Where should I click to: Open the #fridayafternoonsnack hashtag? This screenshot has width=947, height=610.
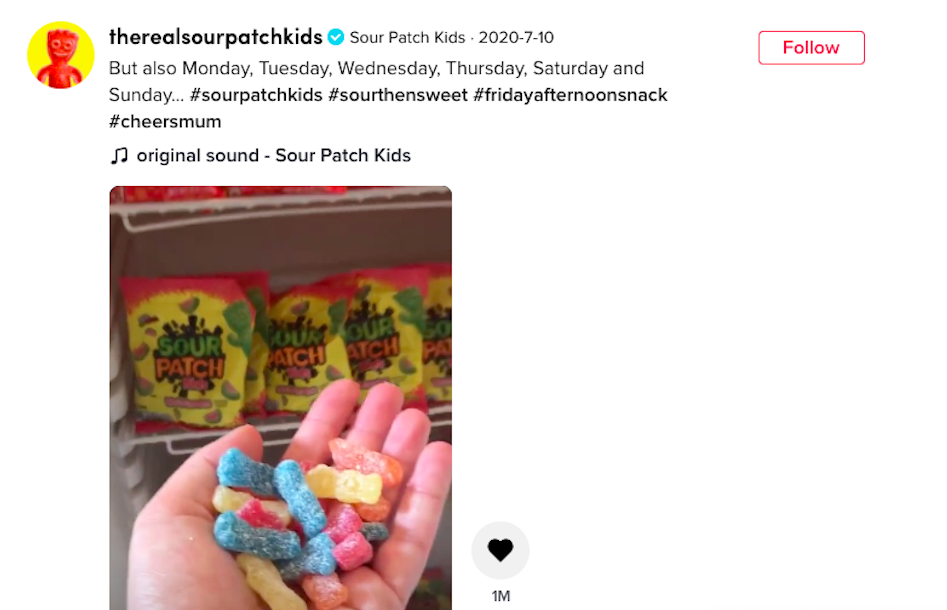(x=570, y=95)
